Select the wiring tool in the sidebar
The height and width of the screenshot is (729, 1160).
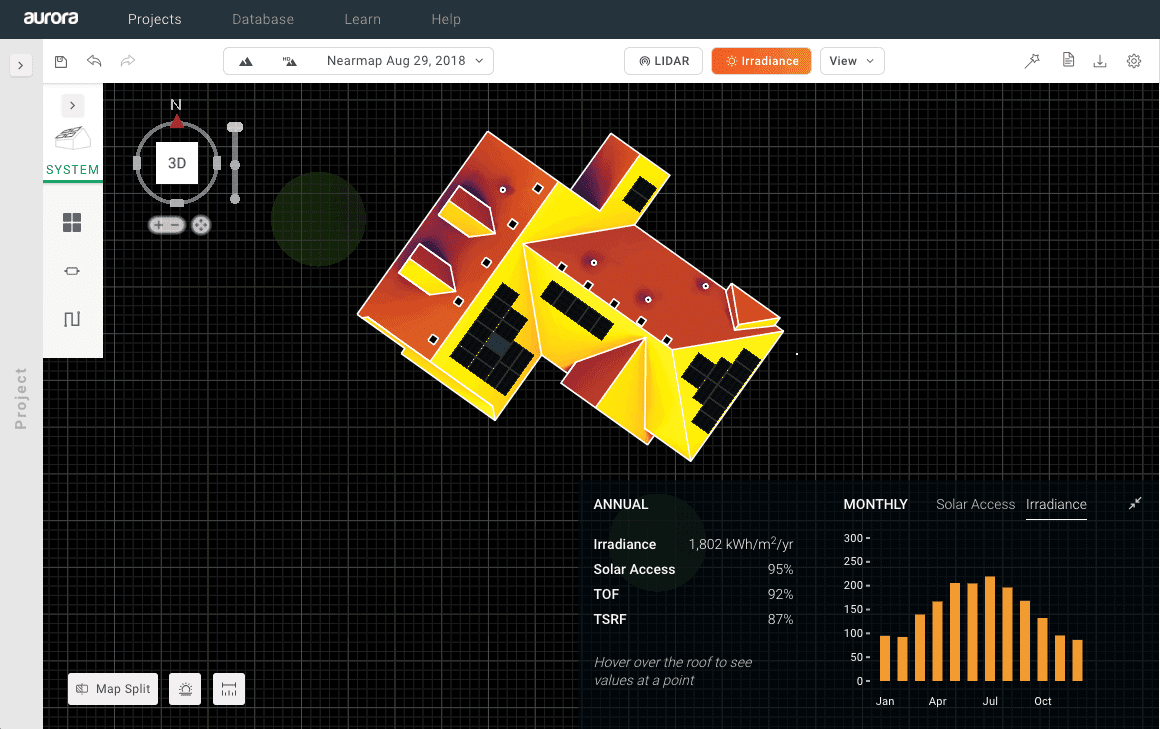(x=72, y=270)
